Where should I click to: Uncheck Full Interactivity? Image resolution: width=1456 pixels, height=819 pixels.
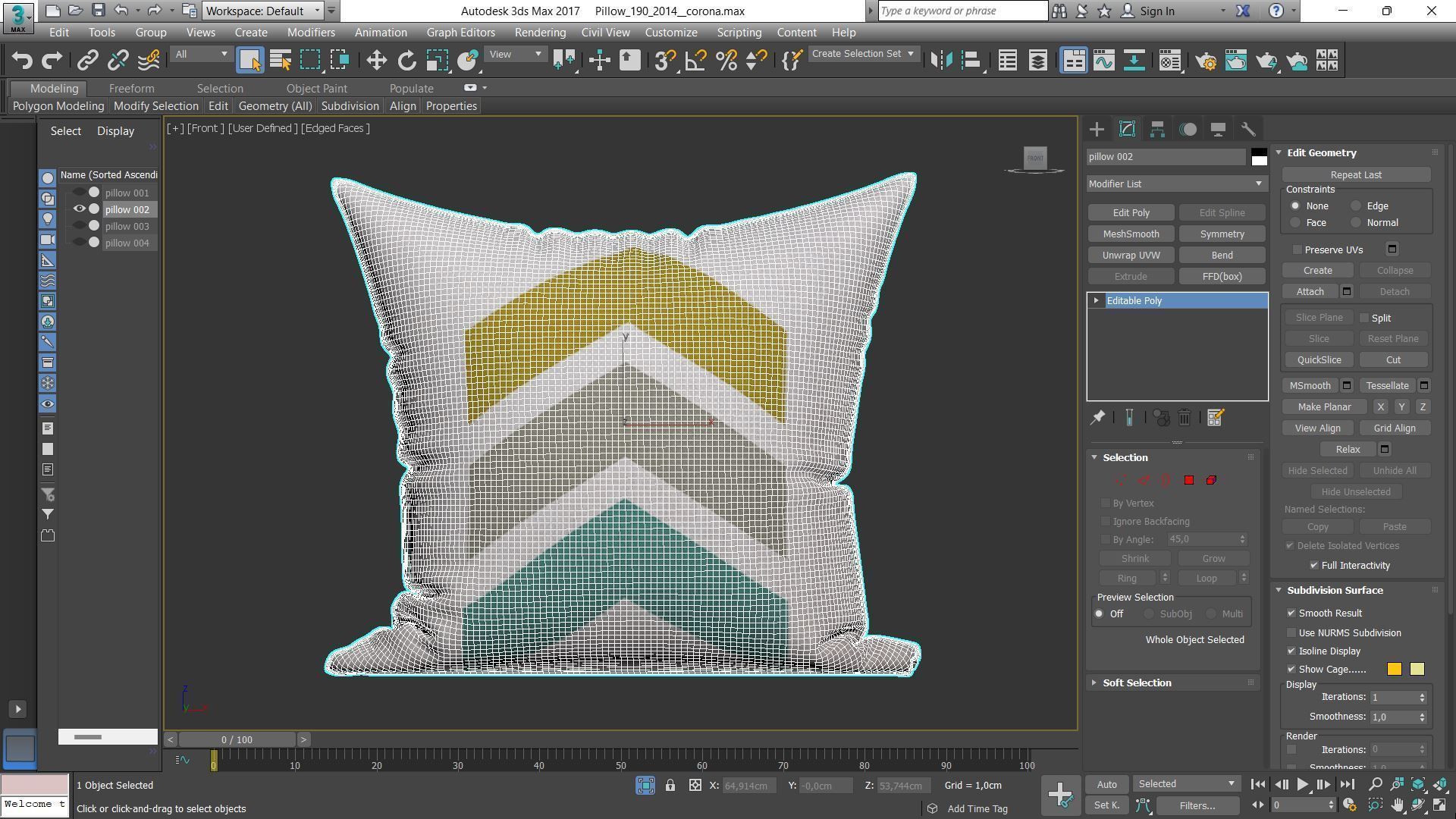(1314, 566)
